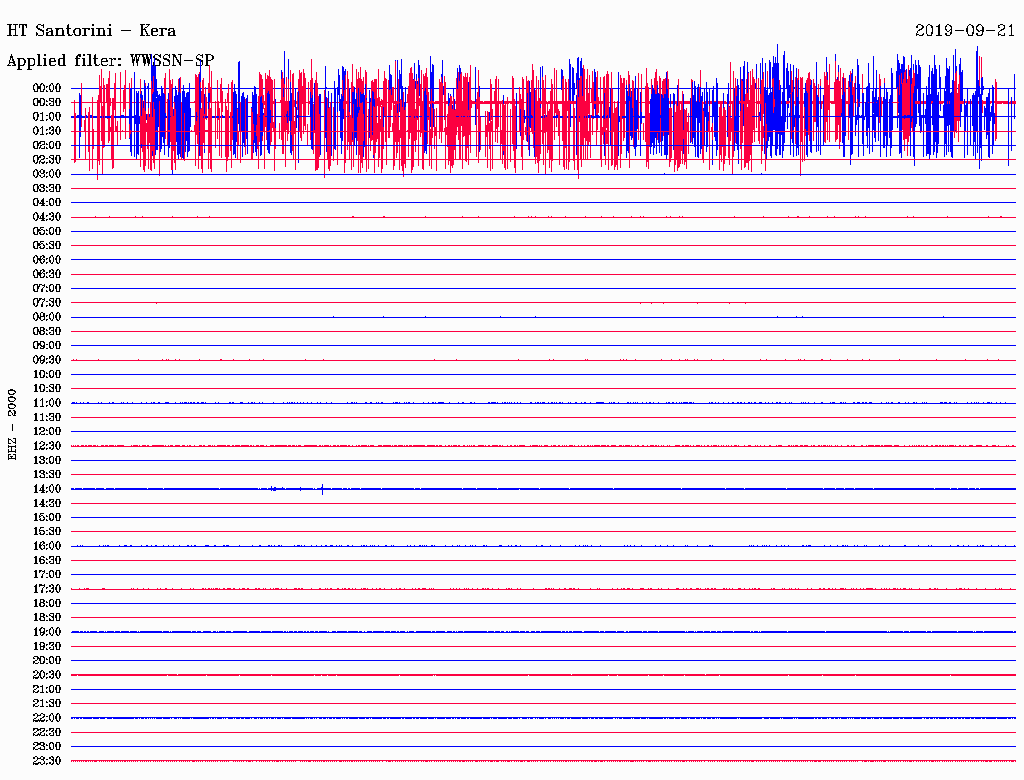Pick the 19:00 time label
This screenshot has width=1024, height=780.
coord(48,632)
